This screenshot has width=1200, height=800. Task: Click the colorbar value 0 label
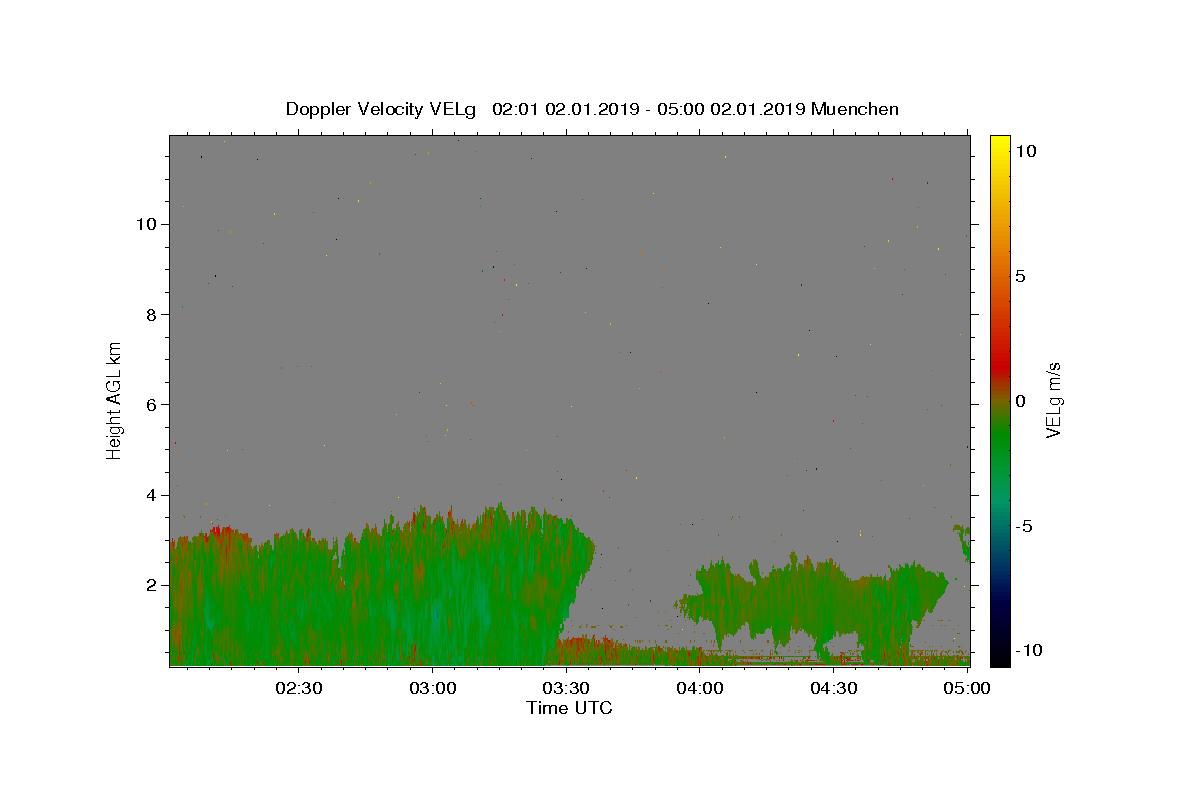point(1020,401)
